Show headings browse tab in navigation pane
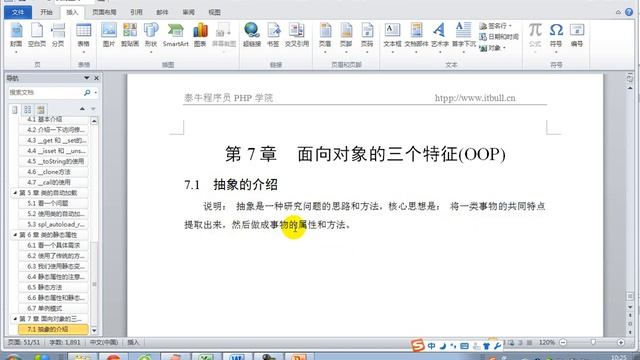This screenshot has height=360, width=640. click(15, 109)
